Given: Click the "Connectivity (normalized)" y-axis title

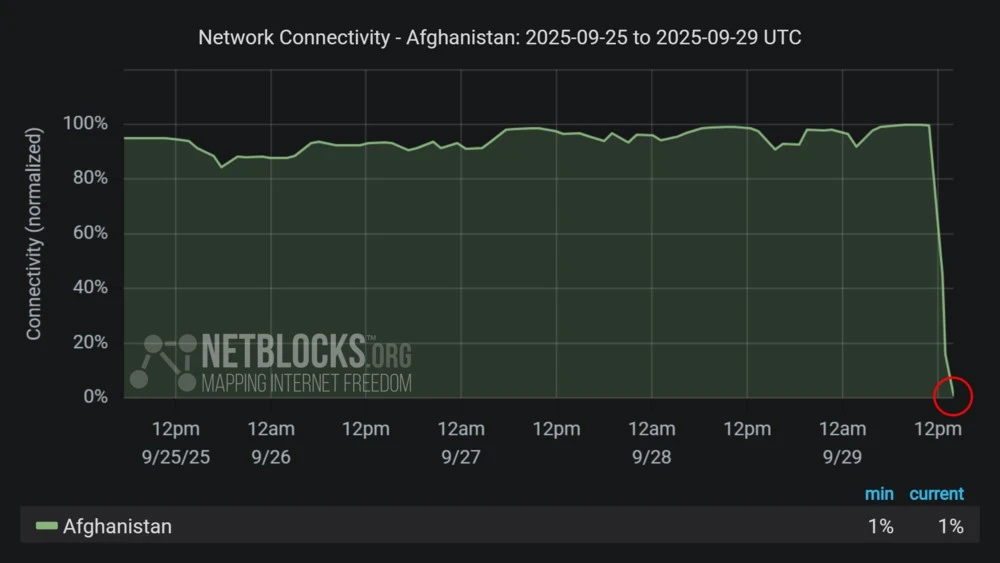Looking at the screenshot, I should (x=35, y=234).
